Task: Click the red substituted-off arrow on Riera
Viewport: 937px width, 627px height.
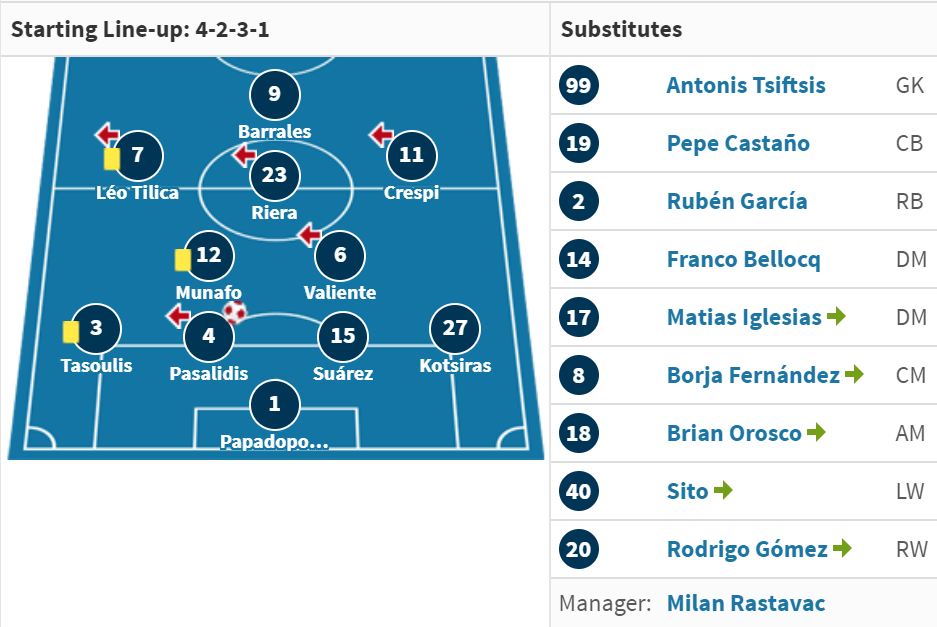Action: click(244, 155)
